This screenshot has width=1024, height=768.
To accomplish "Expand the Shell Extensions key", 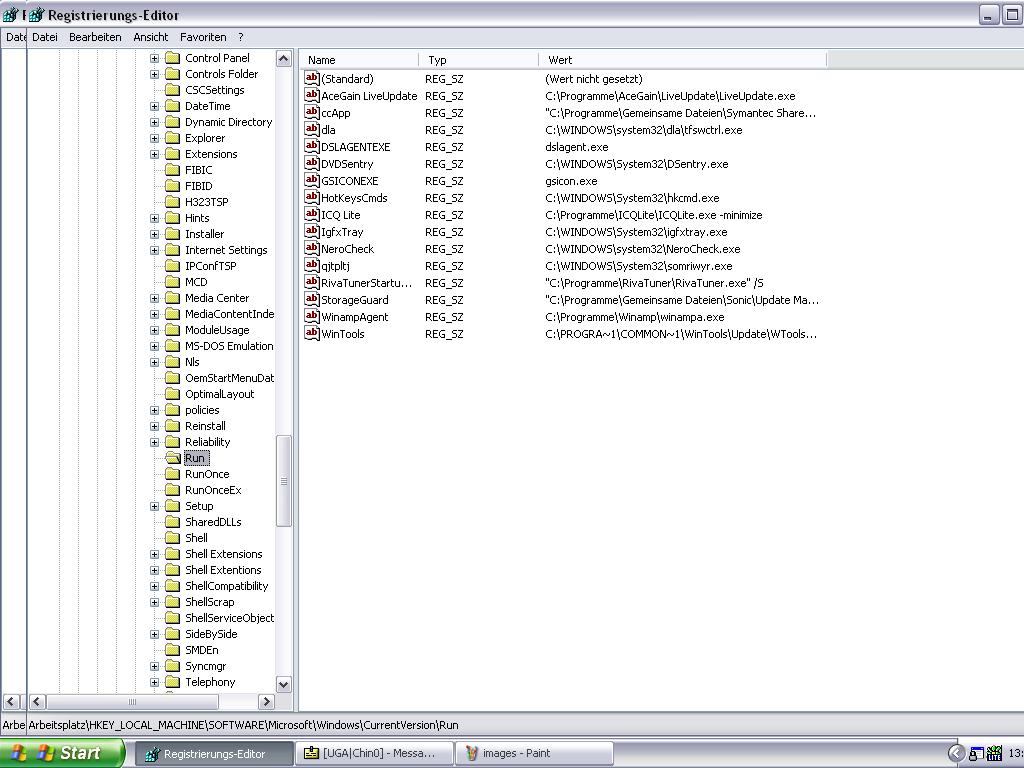I will click(155, 554).
